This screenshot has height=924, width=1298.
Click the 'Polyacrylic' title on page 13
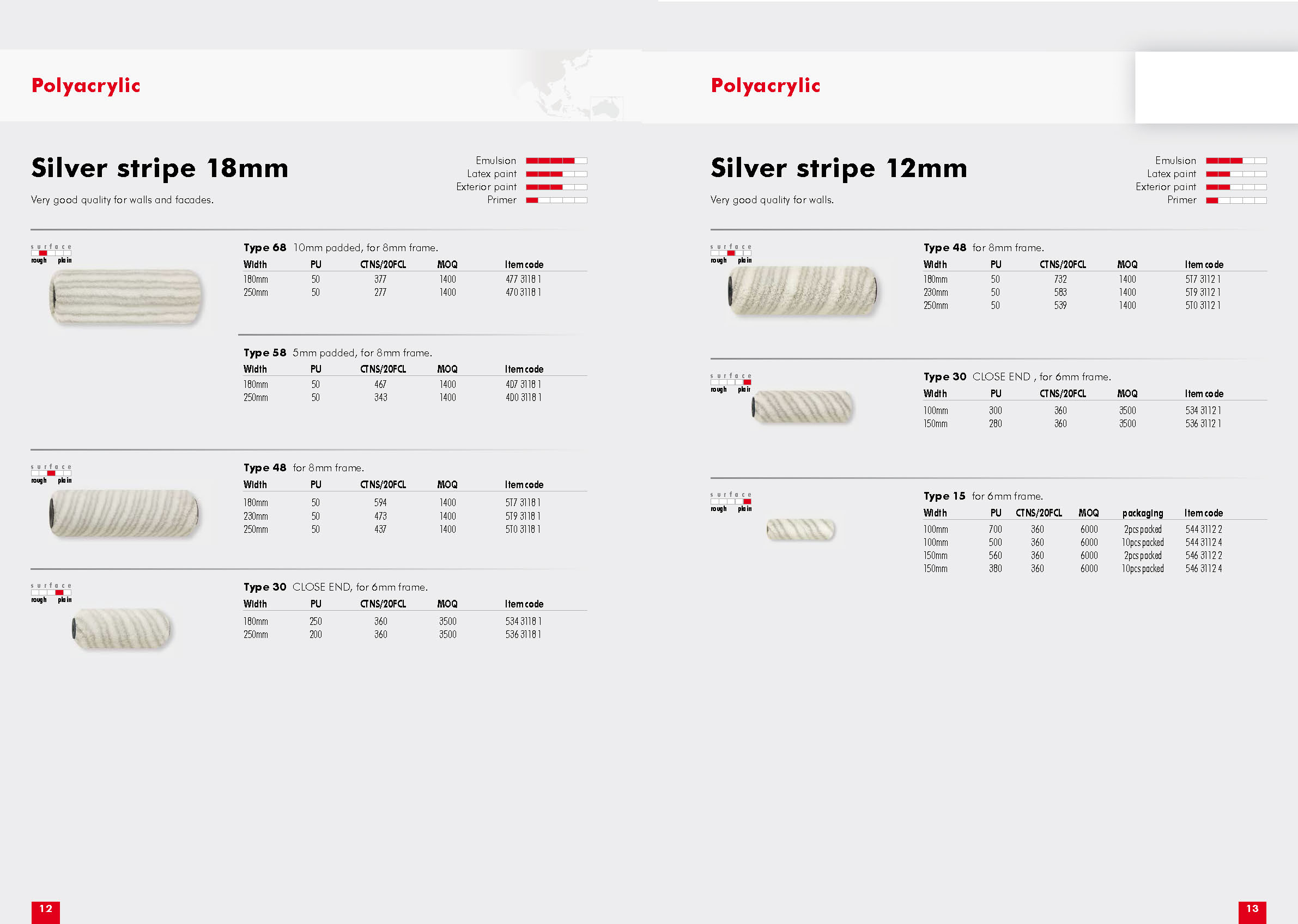[766, 86]
